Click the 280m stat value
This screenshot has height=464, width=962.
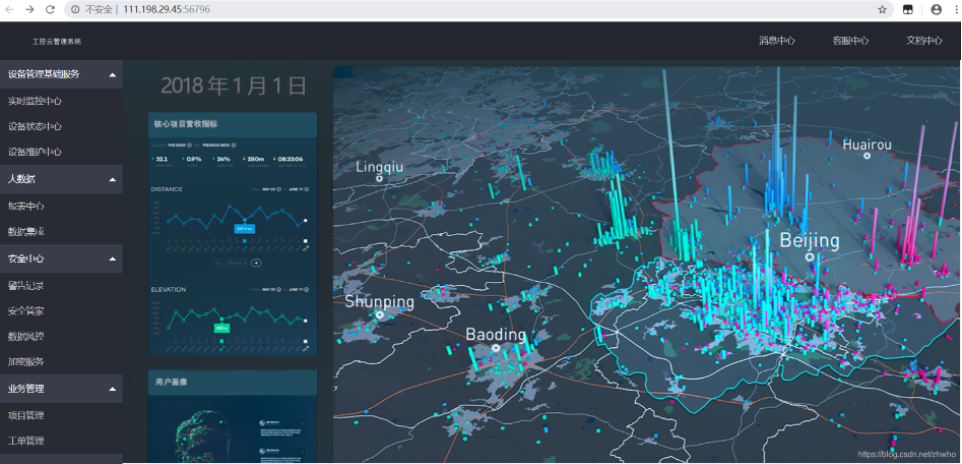256,159
